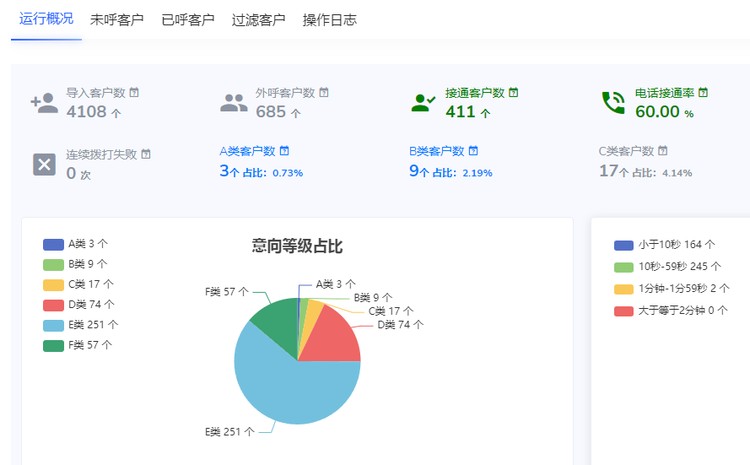Toggle the 小于10秒 164 个 legend swatch
The width and height of the screenshot is (750, 465).
pyautogui.click(x=624, y=245)
